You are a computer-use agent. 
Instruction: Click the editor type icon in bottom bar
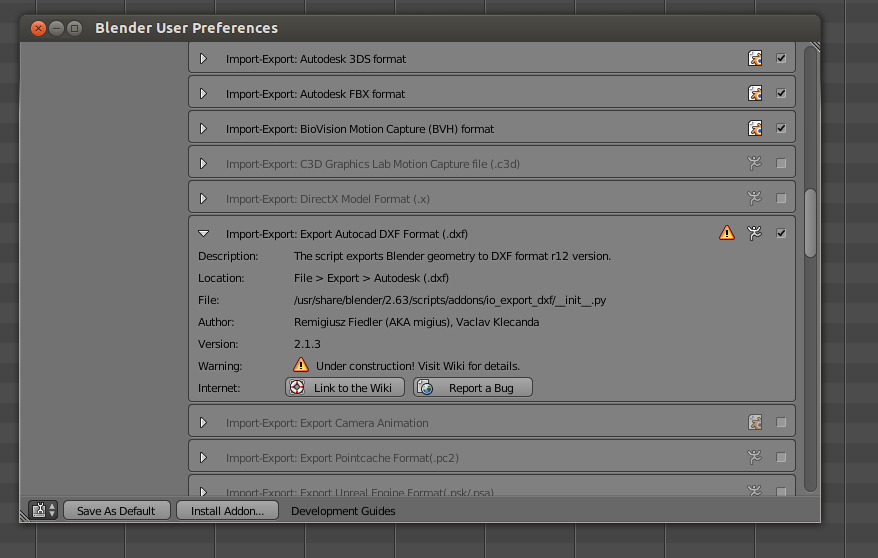[x=41, y=510]
